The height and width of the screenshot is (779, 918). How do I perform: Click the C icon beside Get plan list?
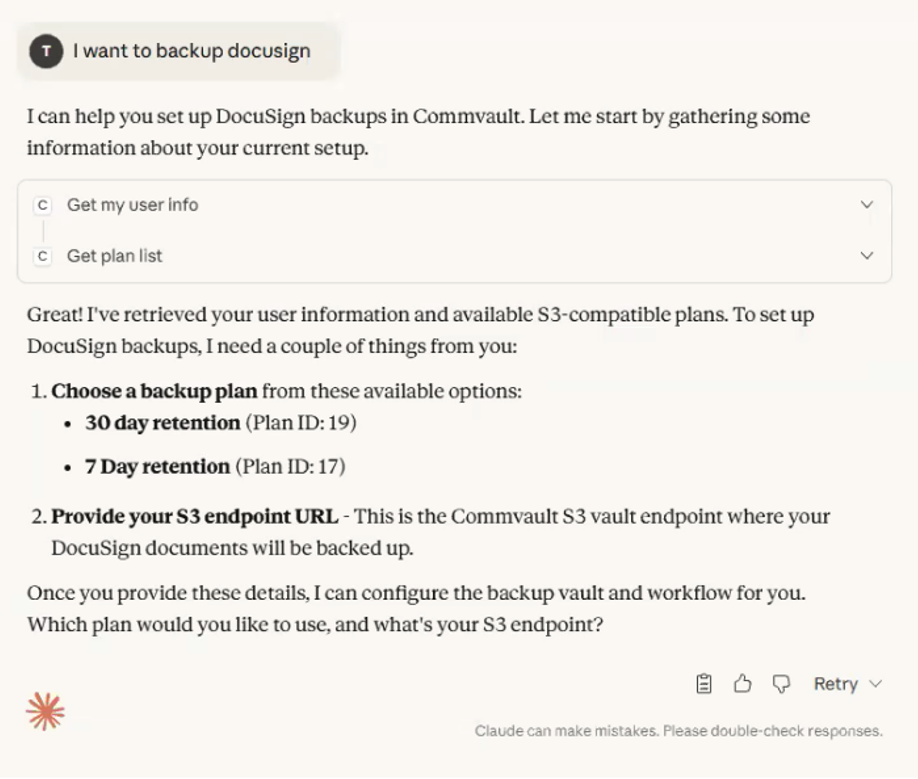[43, 256]
